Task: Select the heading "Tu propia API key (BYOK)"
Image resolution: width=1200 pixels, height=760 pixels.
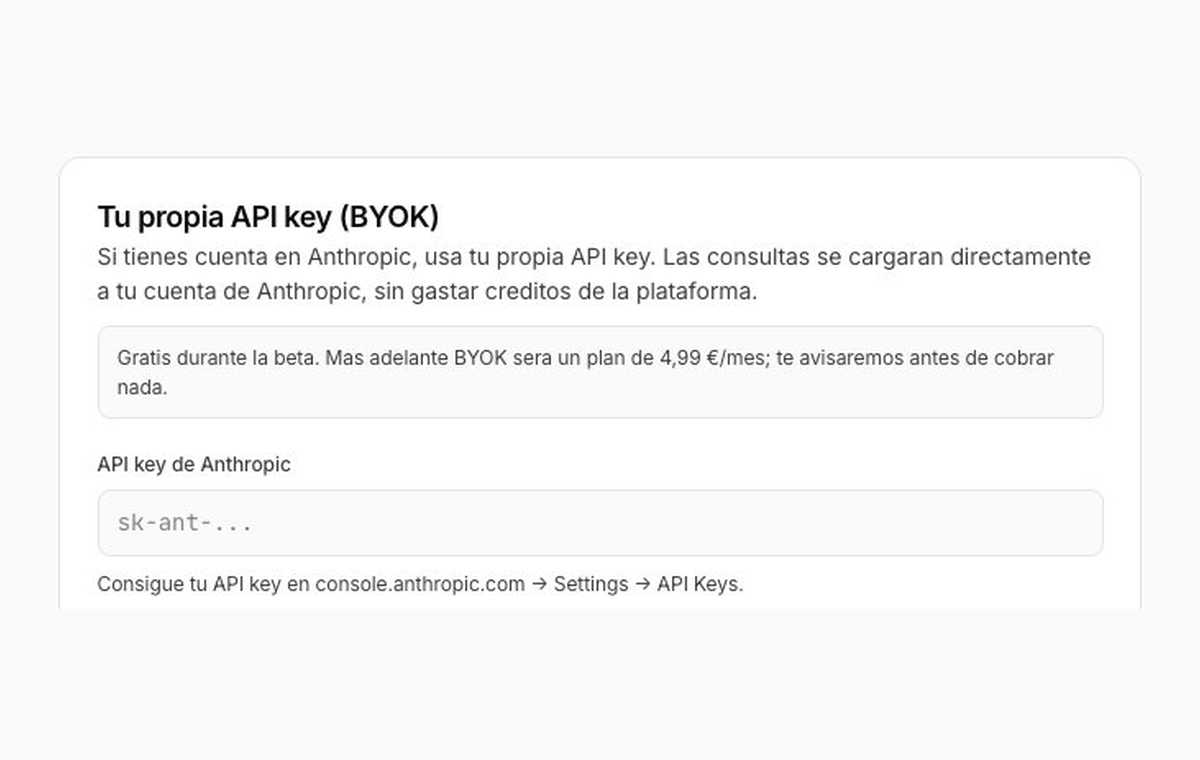Action: point(268,216)
